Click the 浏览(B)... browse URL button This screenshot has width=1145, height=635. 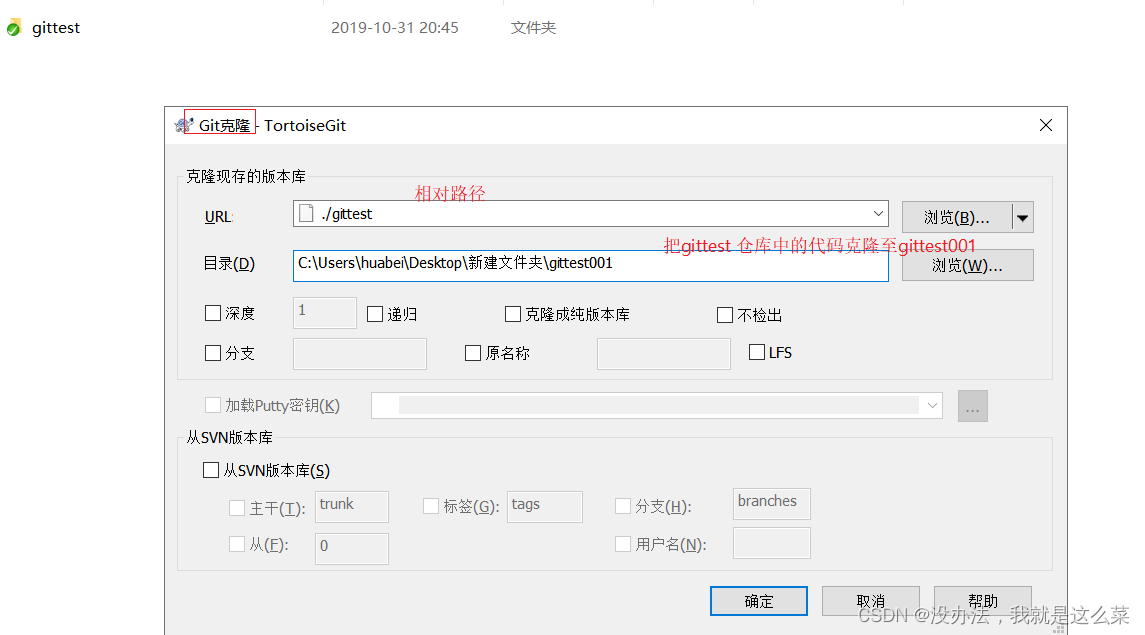pyautogui.click(x=957, y=218)
